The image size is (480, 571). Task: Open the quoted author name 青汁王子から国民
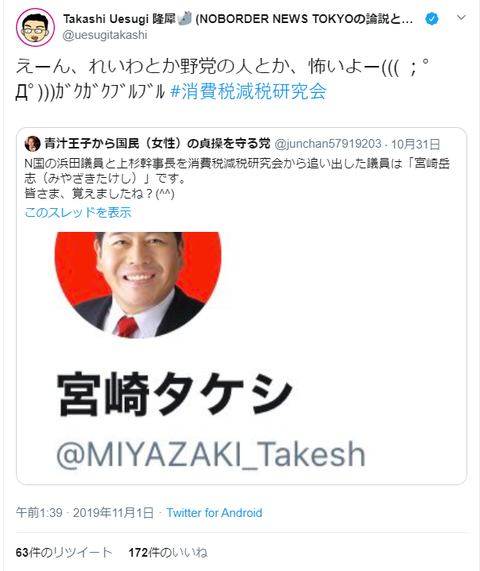click(157, 143)
